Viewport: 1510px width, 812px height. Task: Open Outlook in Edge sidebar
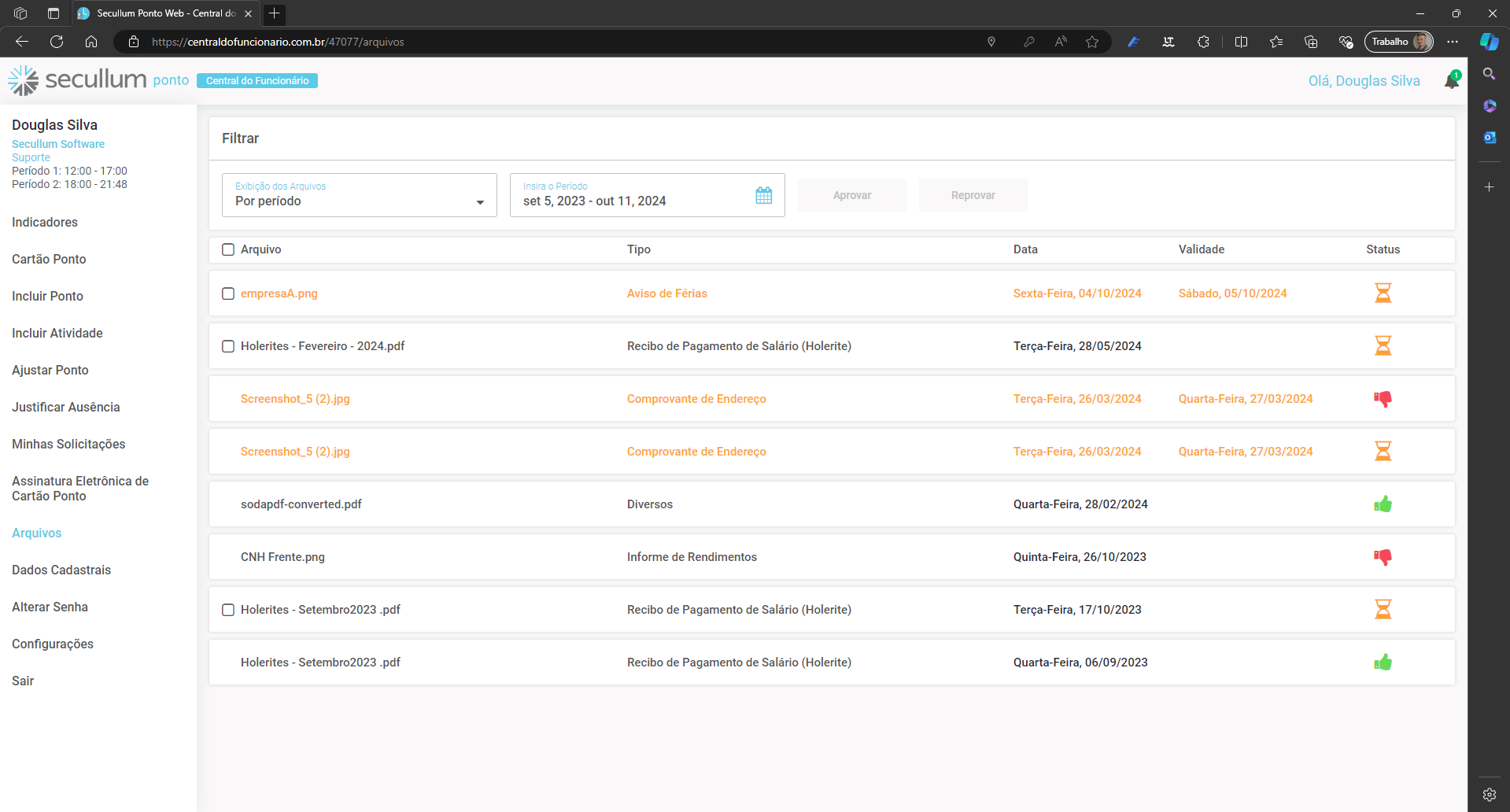tap(1489, 138)
